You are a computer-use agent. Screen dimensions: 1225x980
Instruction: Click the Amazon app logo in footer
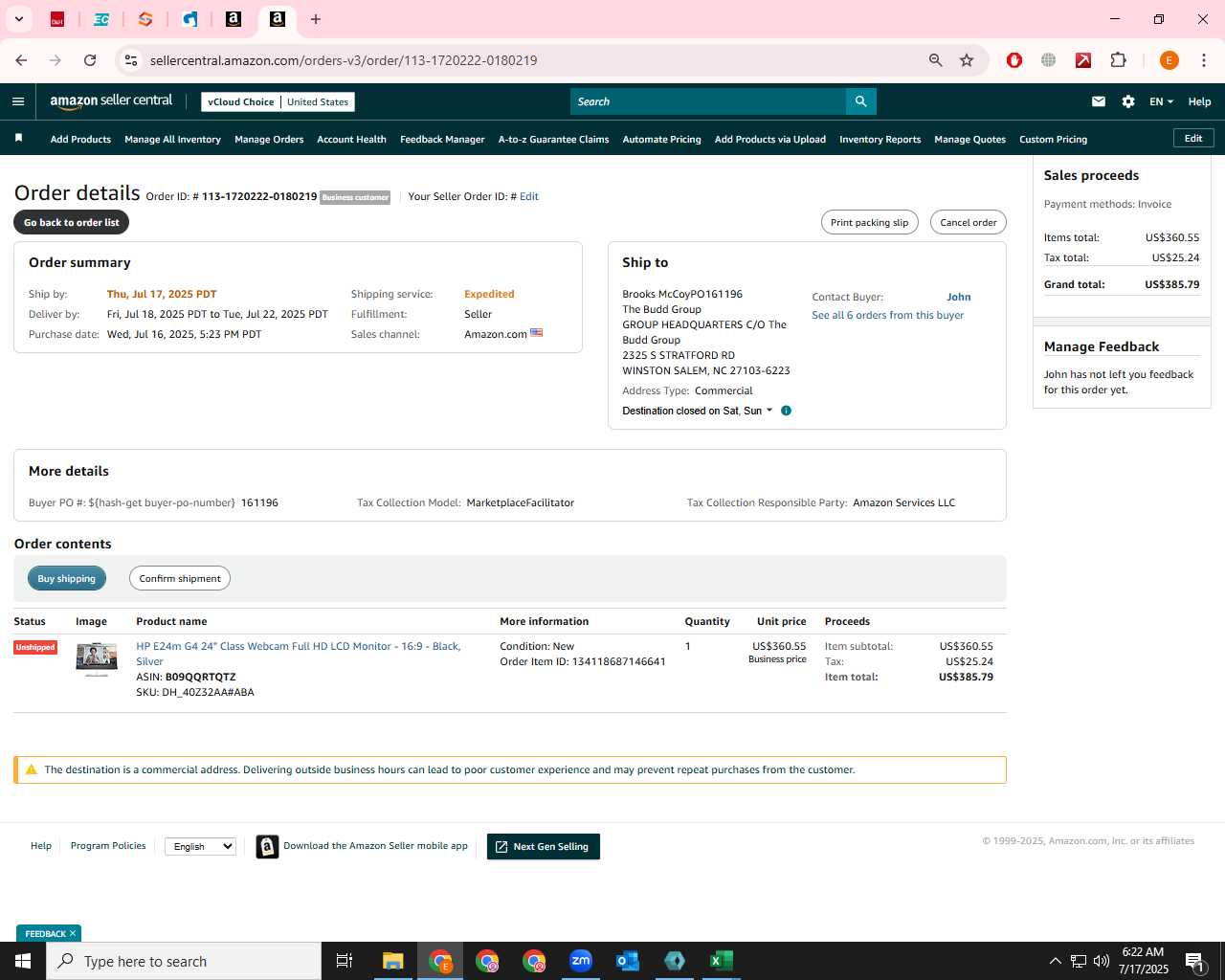[x=267, y=846]
